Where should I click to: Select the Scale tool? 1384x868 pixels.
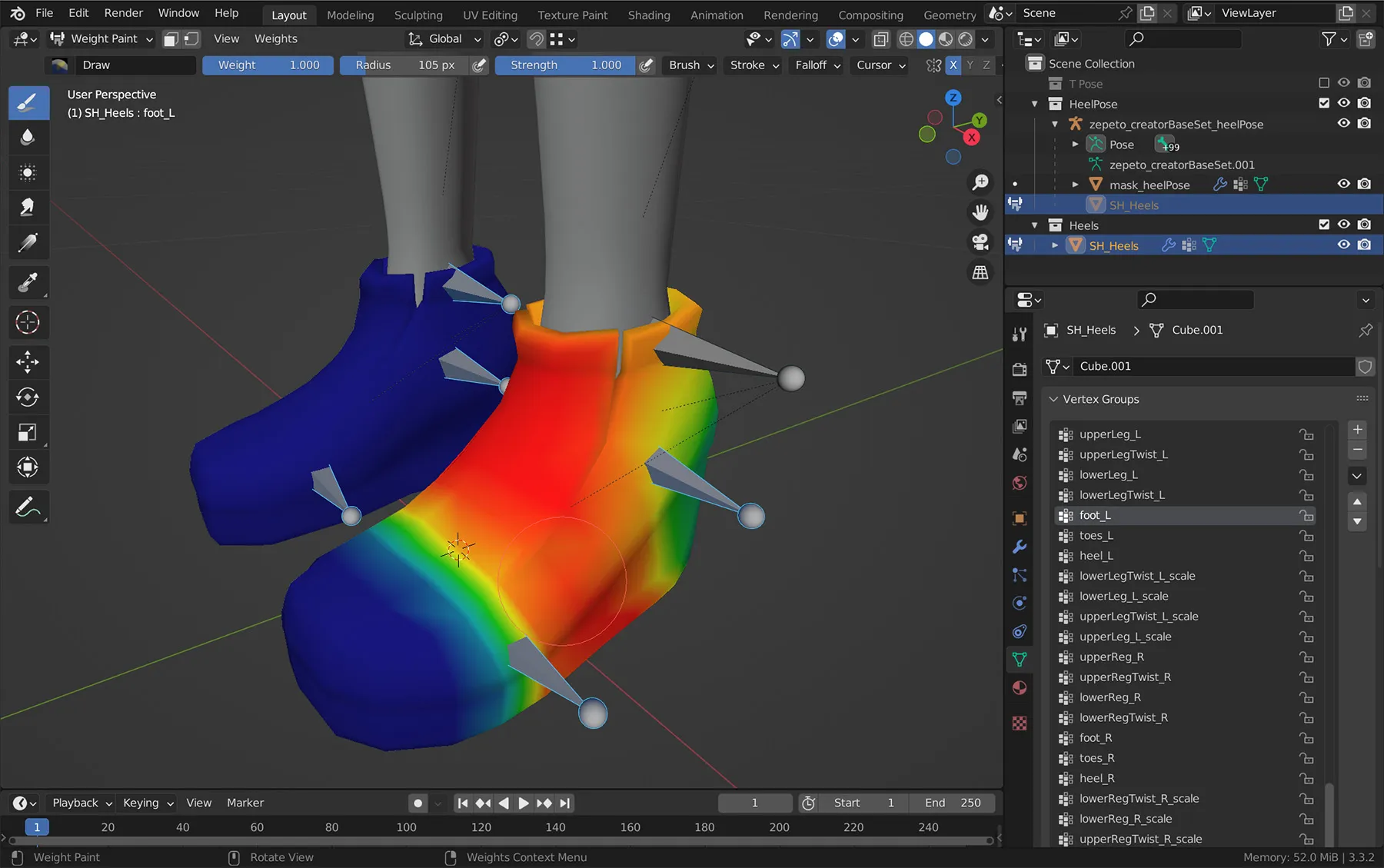point(28,432)
